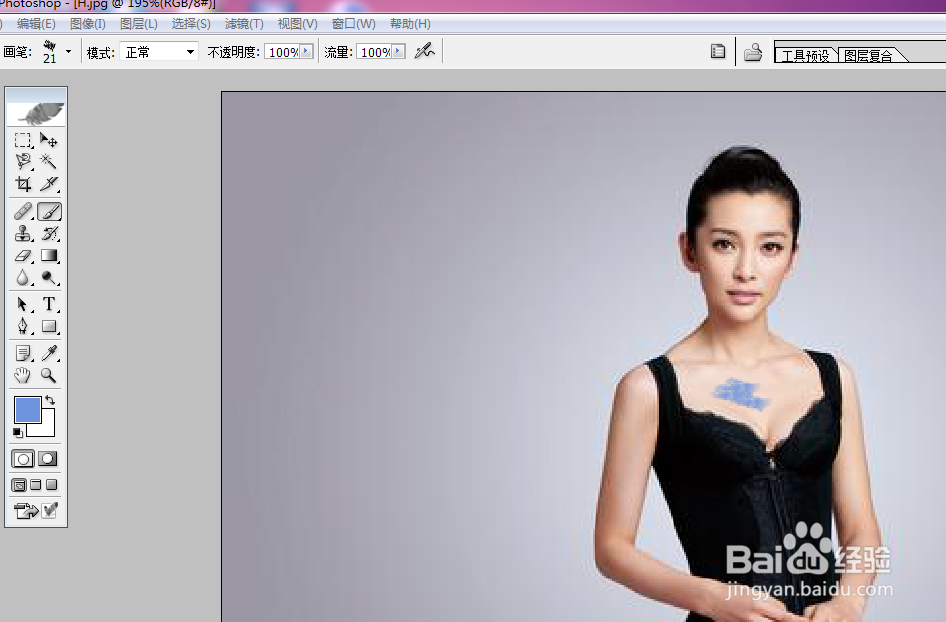Open the 选择(S) menu

(x=191, y=24)
